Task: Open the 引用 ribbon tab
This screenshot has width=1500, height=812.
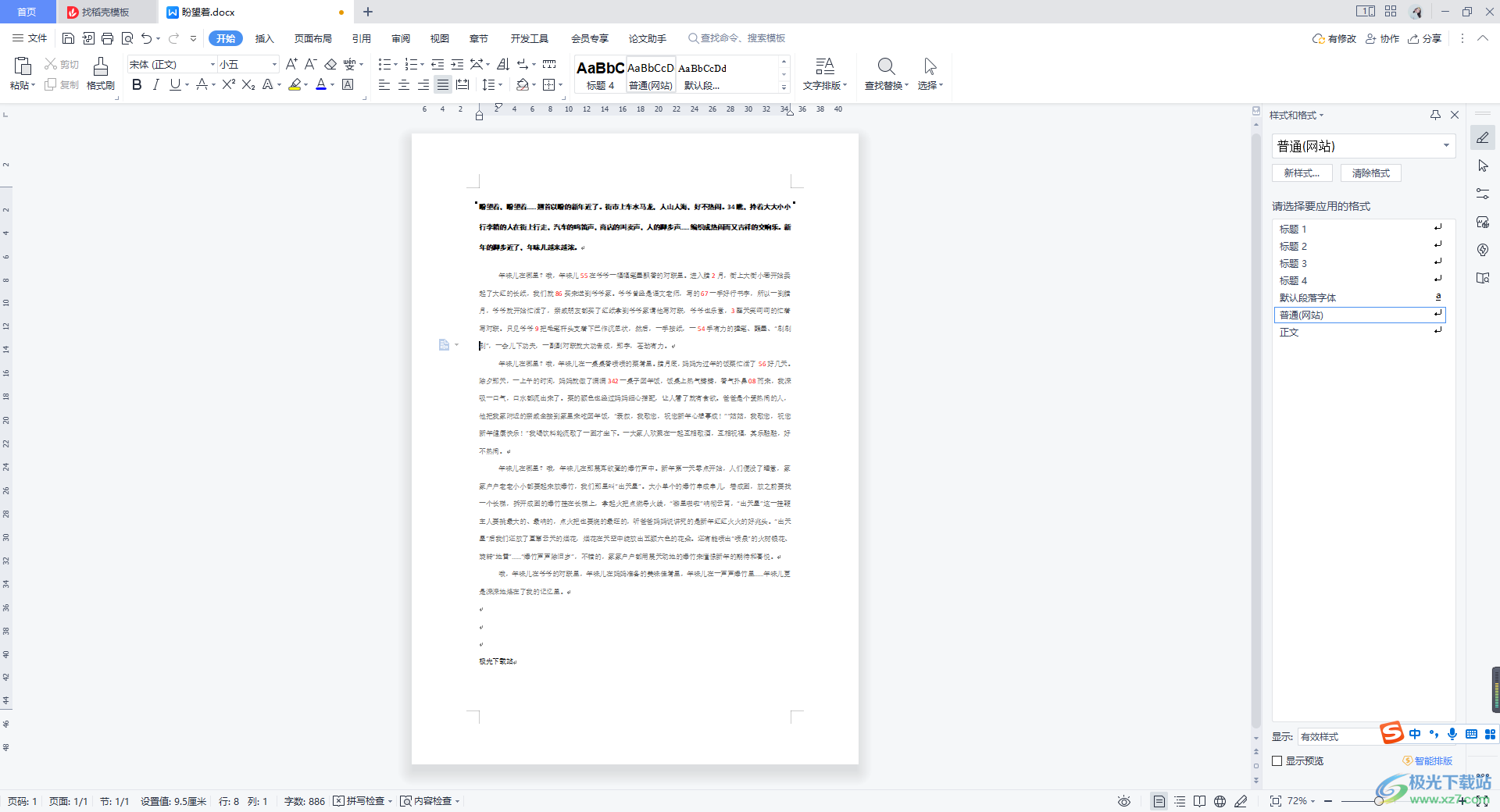Action: 362,38
